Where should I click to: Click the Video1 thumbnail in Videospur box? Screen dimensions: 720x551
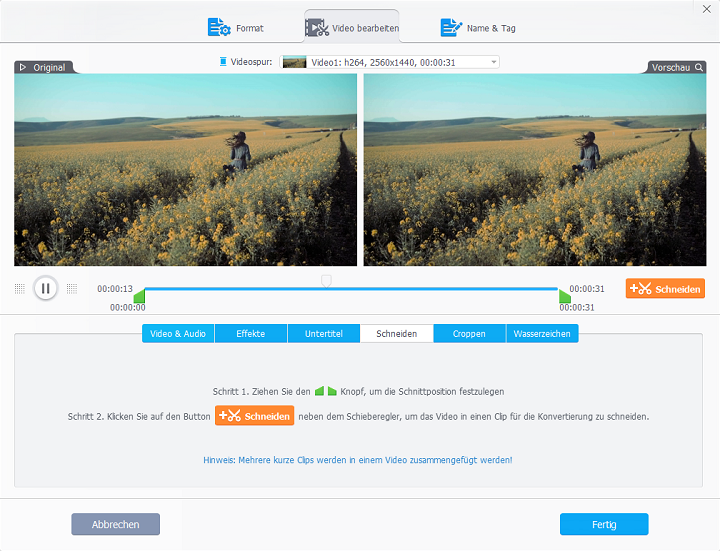pos(294,62)
